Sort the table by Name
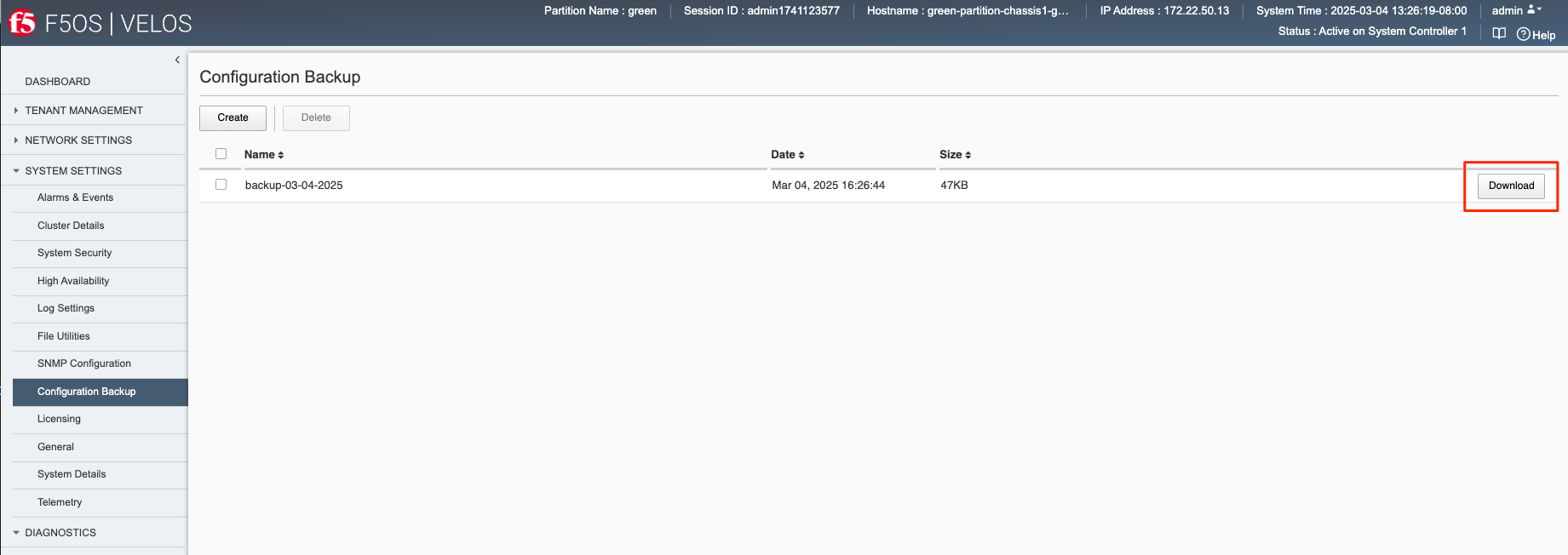This screenshot has width=1568, height=555. click(x=264, y=155)
